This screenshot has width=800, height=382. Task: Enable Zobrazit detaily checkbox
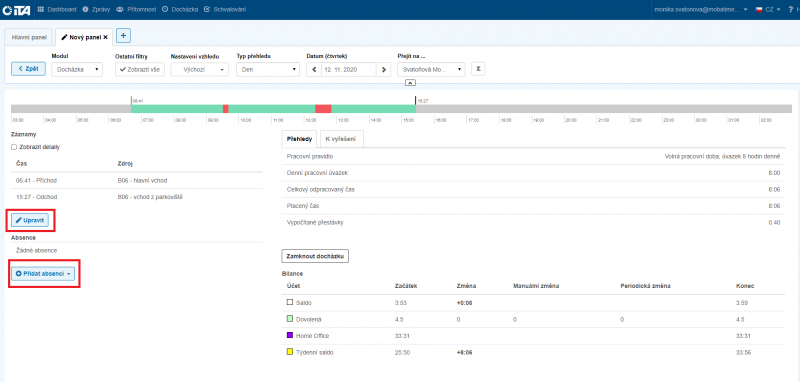click(x=14, y=147)
